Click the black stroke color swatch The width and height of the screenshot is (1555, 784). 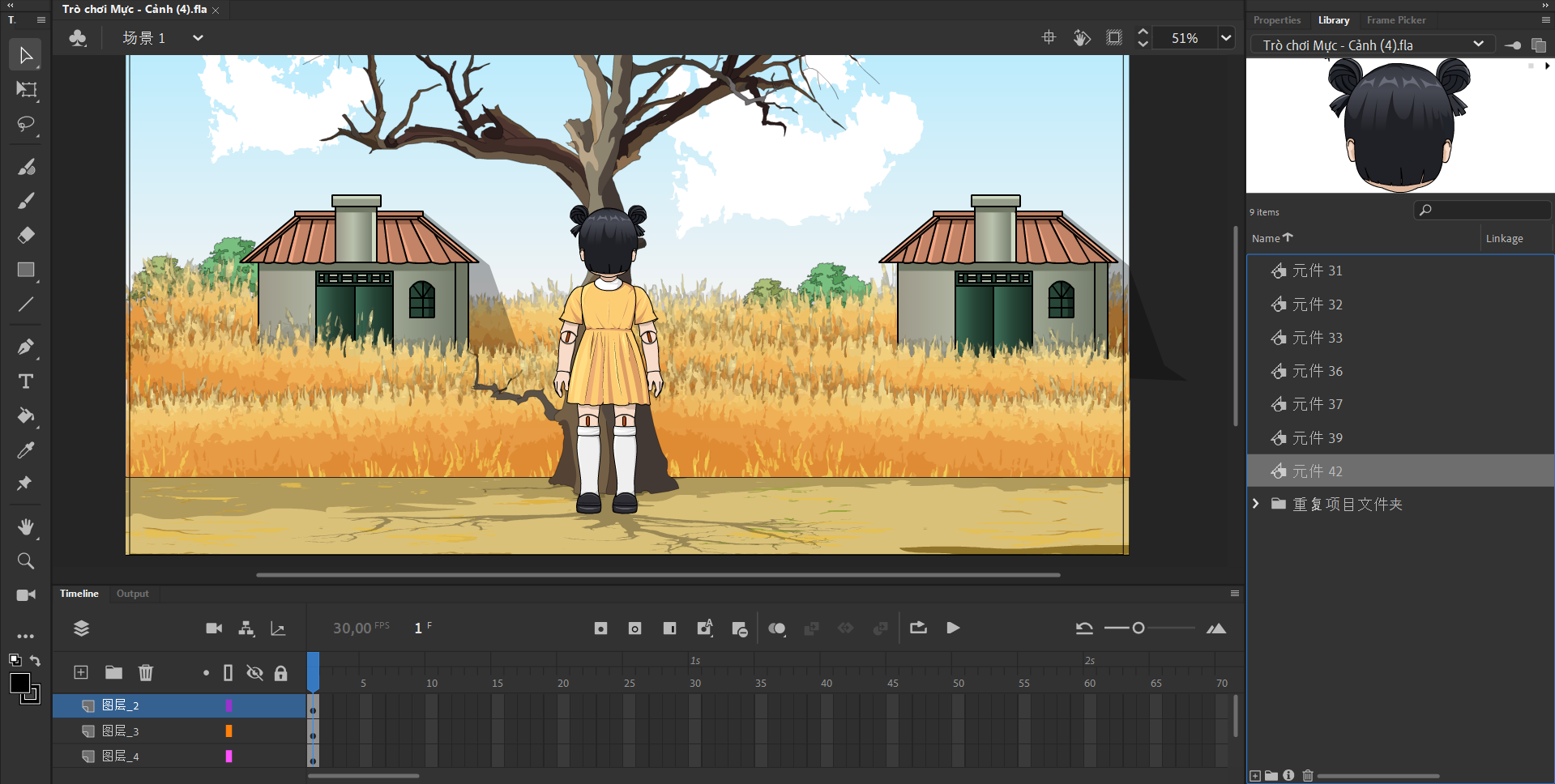(x=19, y=684)
